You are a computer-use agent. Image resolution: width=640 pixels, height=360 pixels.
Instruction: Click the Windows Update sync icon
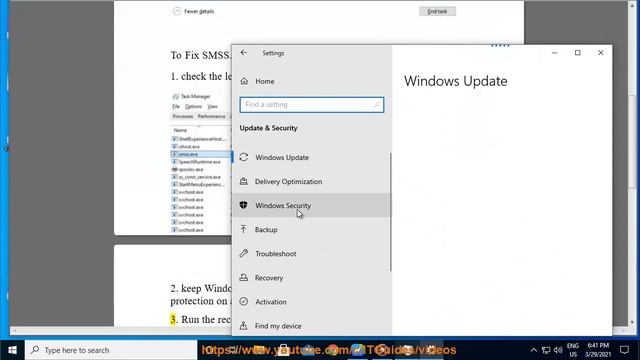click(x=244, y=157)
